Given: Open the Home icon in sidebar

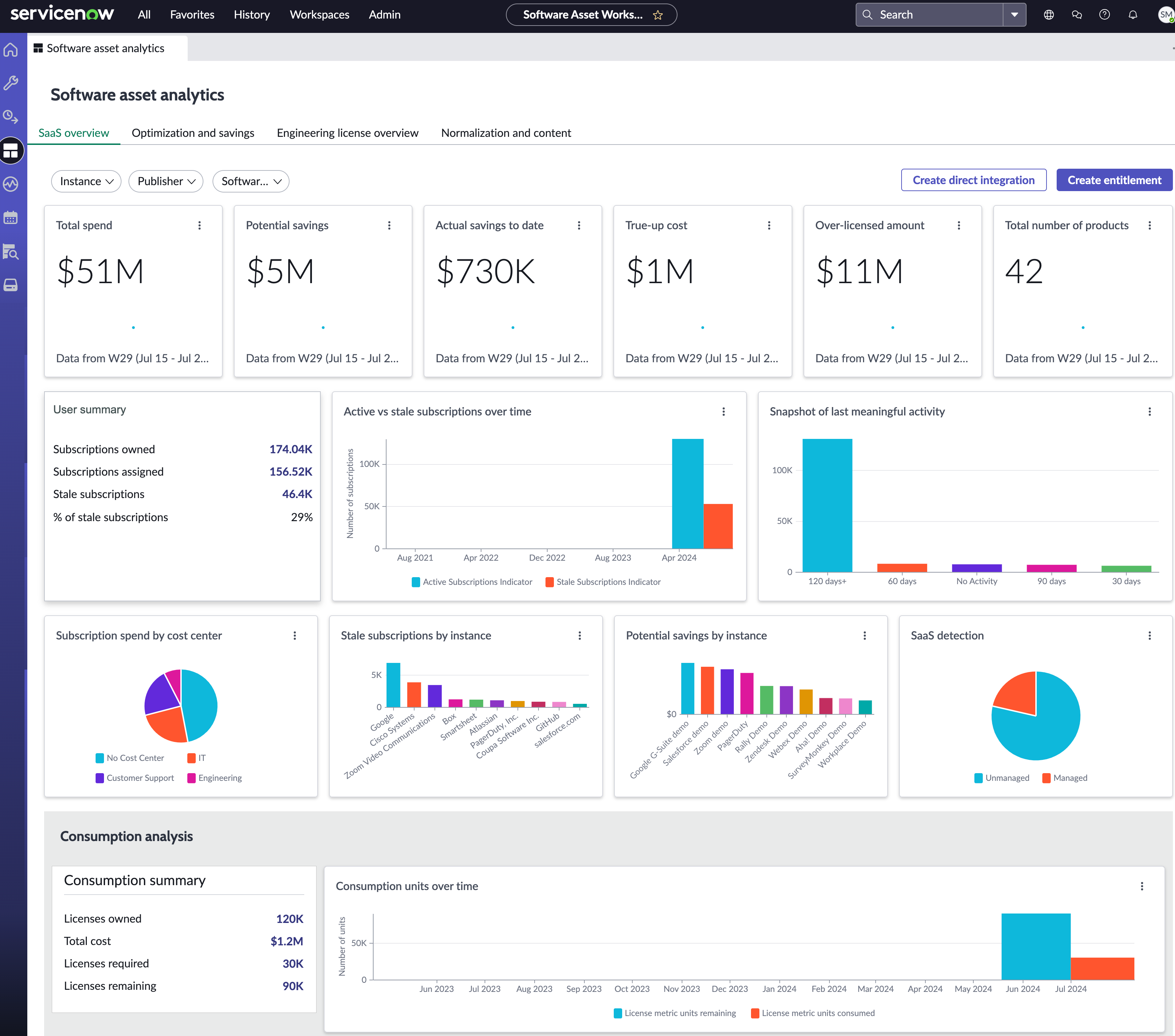Looking at the screenshot, I should click(x=11, y=50).
